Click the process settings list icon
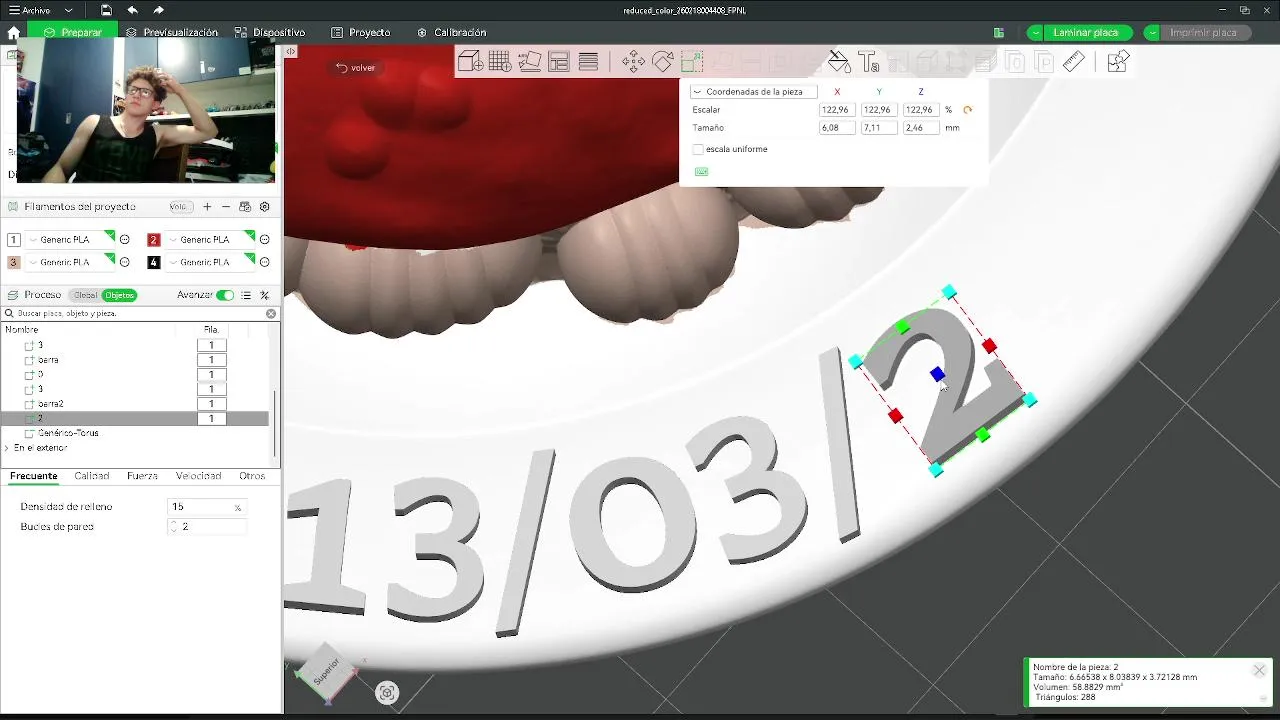 (246, 295)
